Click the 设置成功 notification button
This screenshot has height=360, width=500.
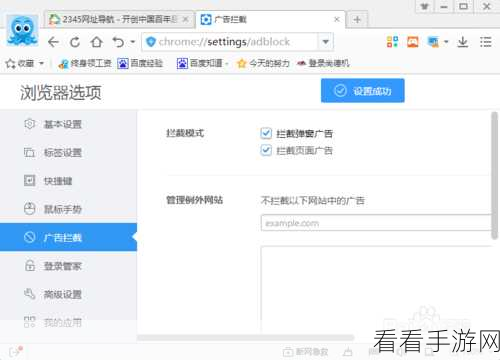pyautogui.click(x=363, y=91)
